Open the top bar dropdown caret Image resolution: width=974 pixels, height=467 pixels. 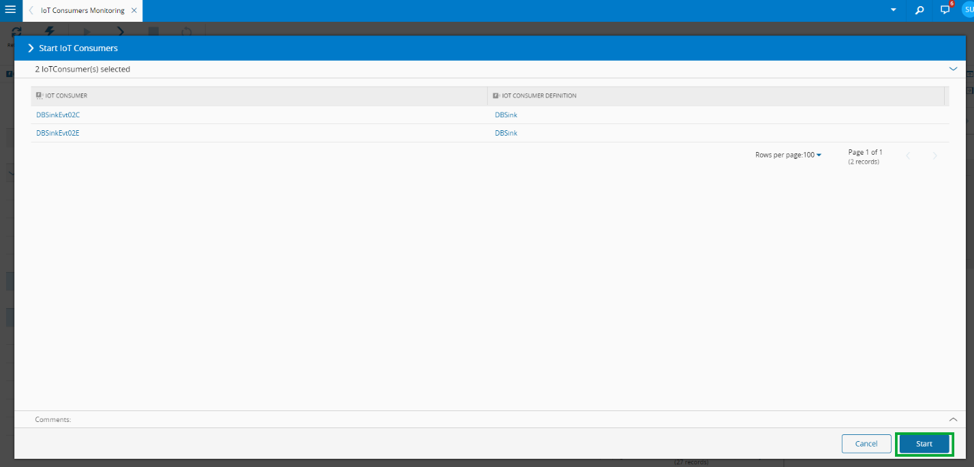(x=893, y=11)
